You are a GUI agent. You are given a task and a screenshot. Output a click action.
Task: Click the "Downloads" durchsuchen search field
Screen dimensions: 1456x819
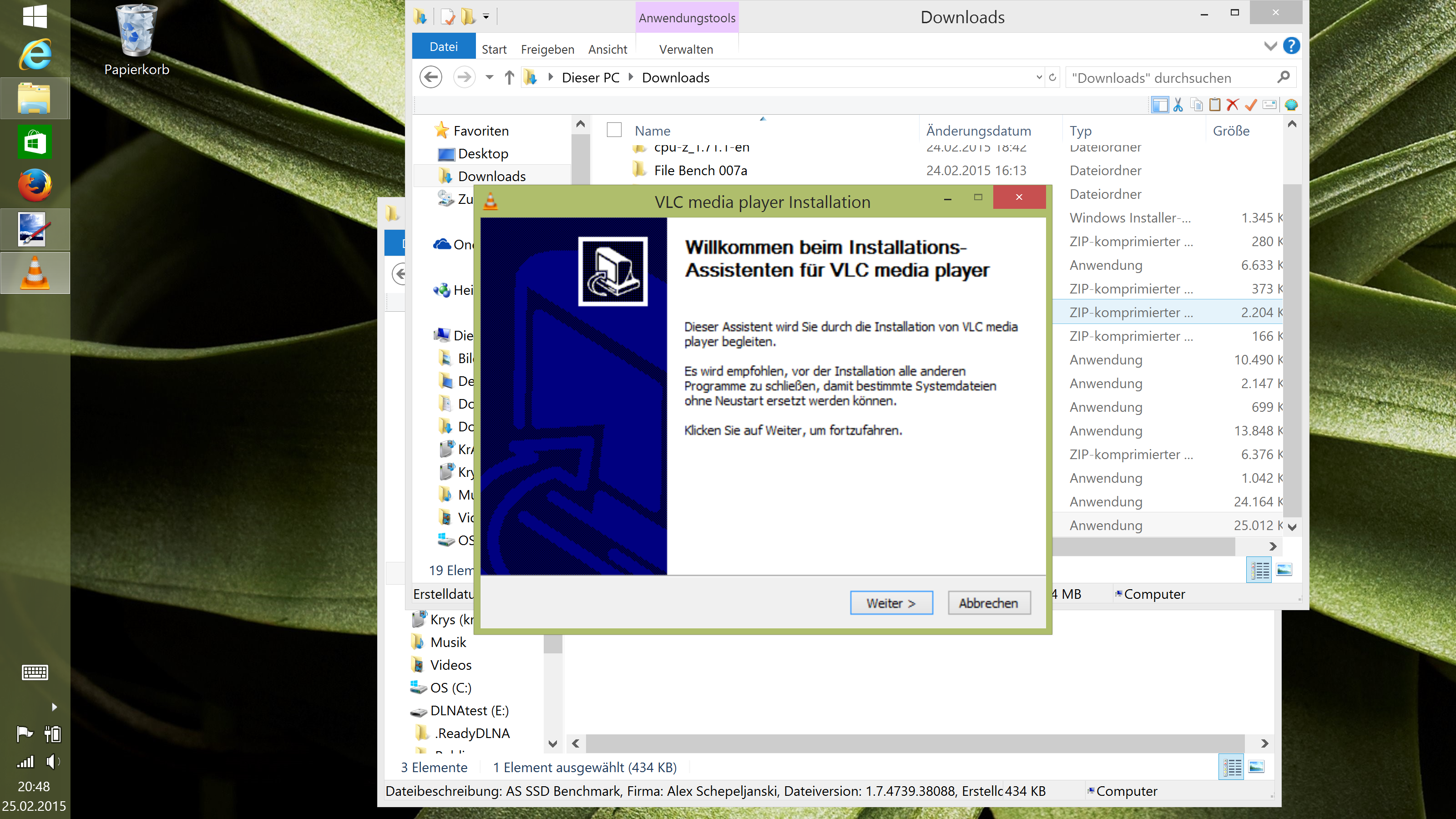tap(1180, 77)
